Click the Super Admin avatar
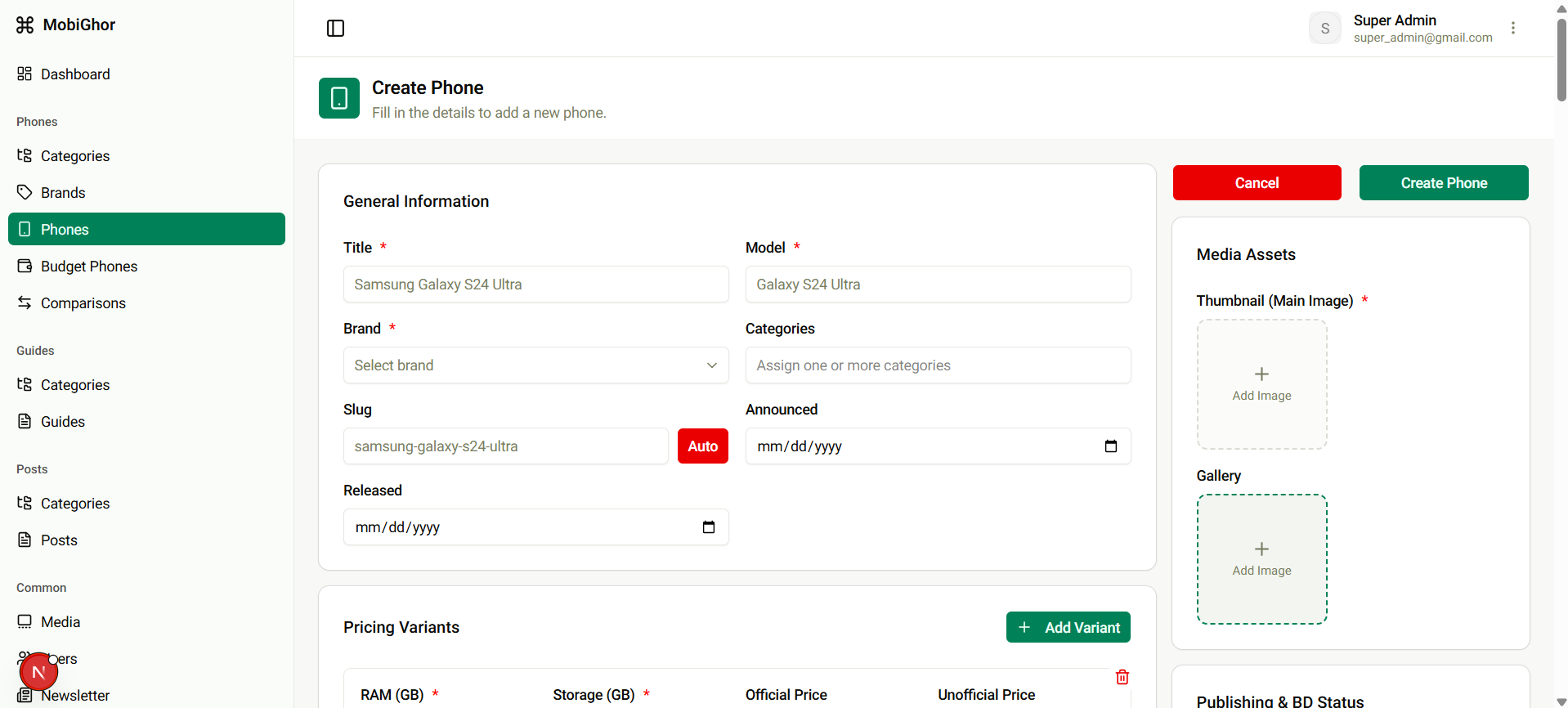This screenshot has height=708, width=1568. (1324, 29)
